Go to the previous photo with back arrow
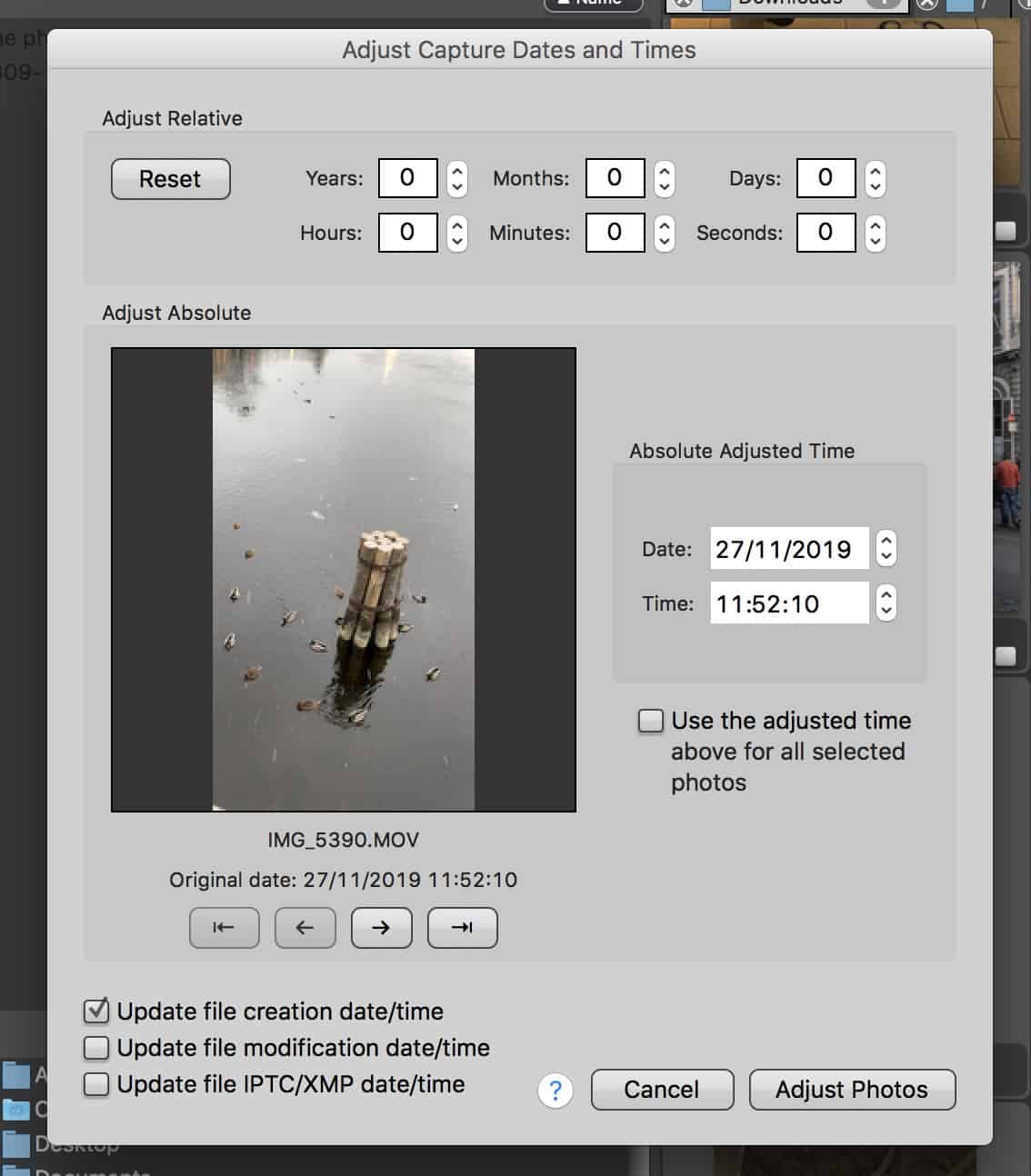The image size is (1031, 1176). [305, 927]
